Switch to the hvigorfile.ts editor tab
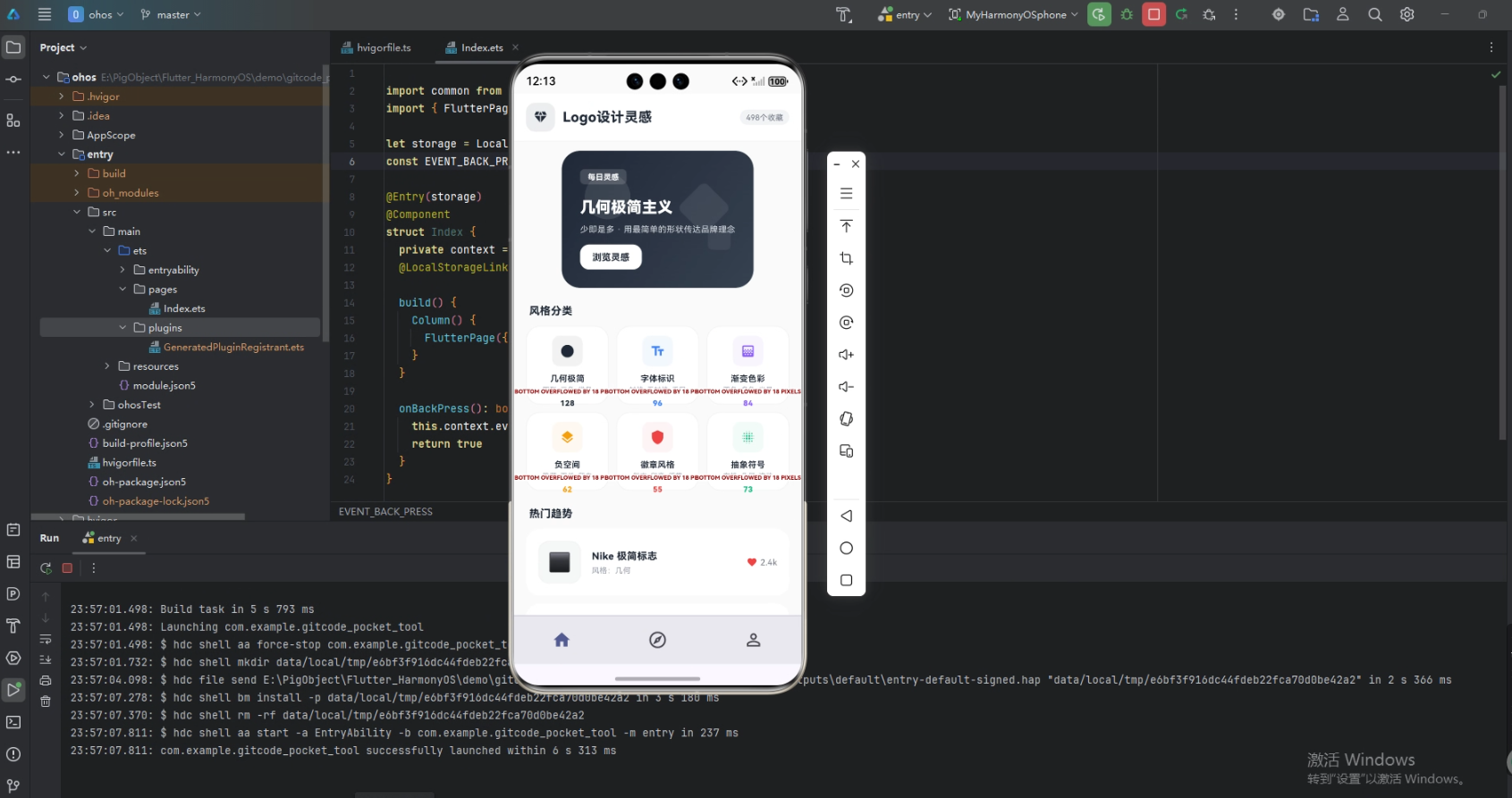This screenshot has height=798, width=1512. pos(376,47)
